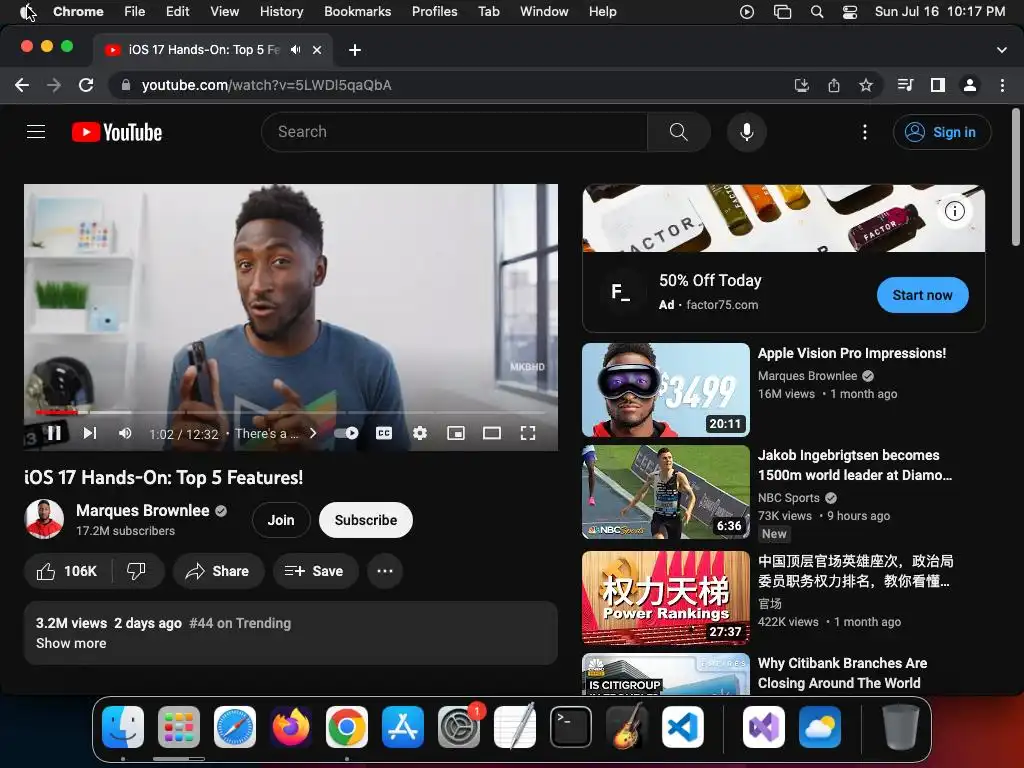Pause the video with the pause button

tap(54, 433)
